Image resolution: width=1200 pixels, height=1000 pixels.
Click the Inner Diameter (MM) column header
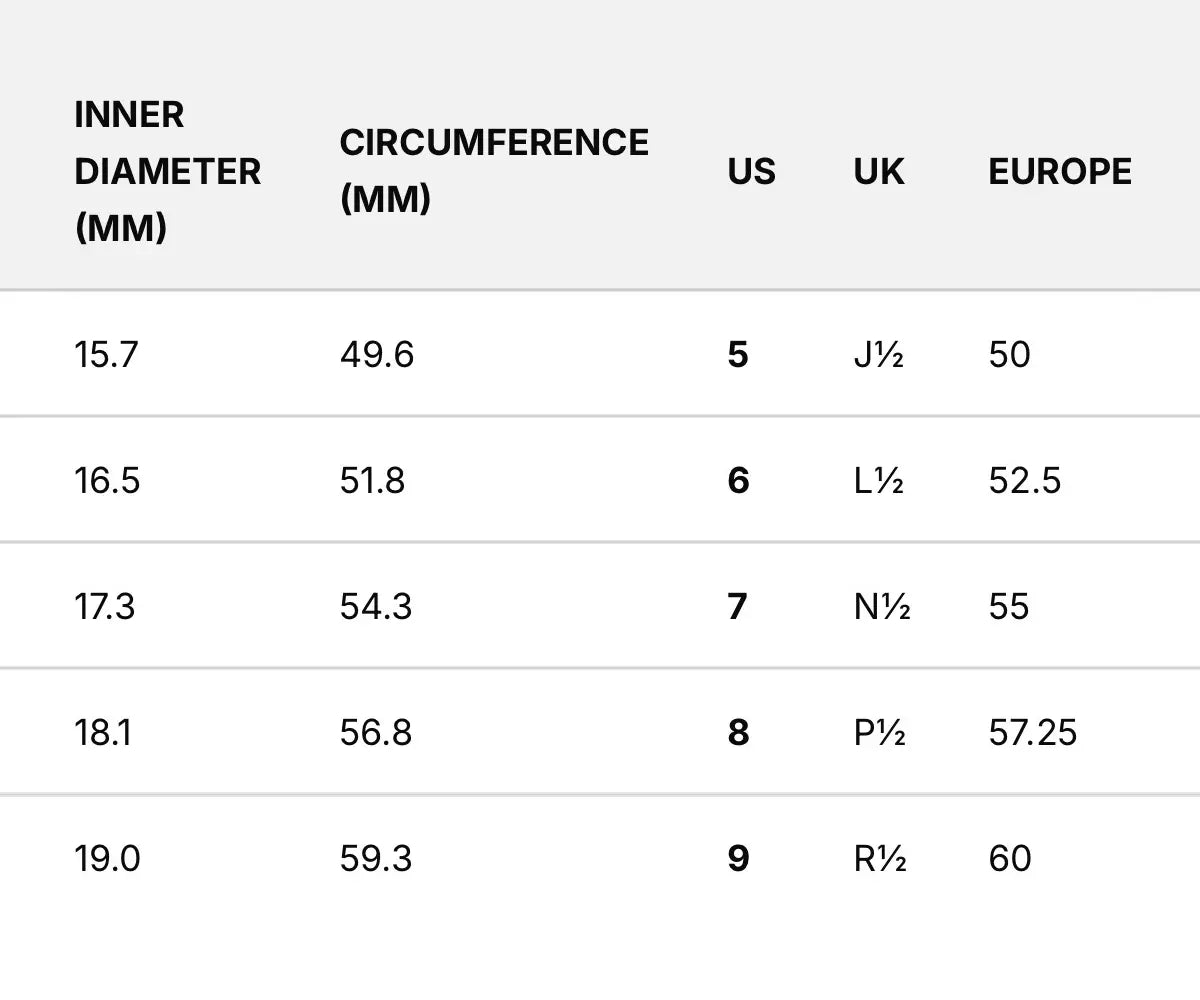pyautogui.click(x=167, y=172)
